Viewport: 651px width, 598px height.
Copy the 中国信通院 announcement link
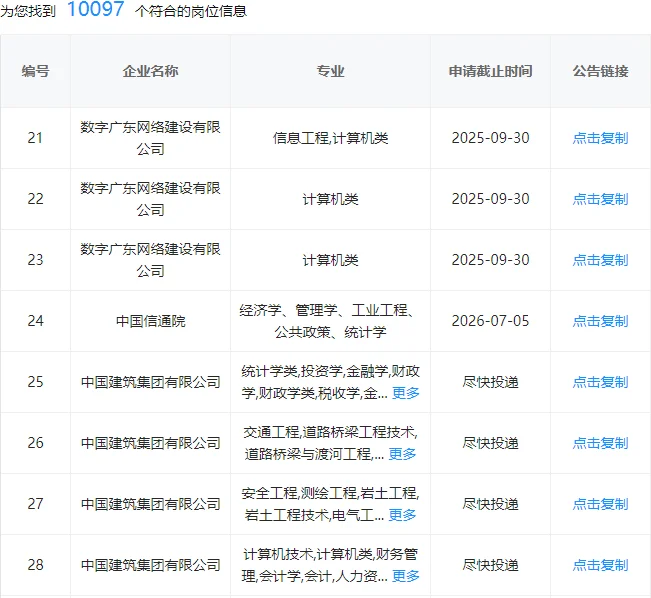pyautogui.click(x=600, y=321)
